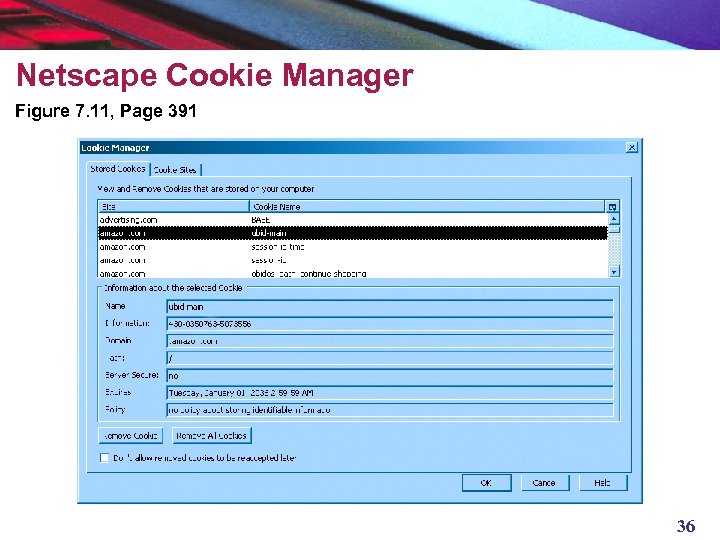
Task: Click the cookie list scrollbar track
Action: pyautogui.click(x=614, y=250)
